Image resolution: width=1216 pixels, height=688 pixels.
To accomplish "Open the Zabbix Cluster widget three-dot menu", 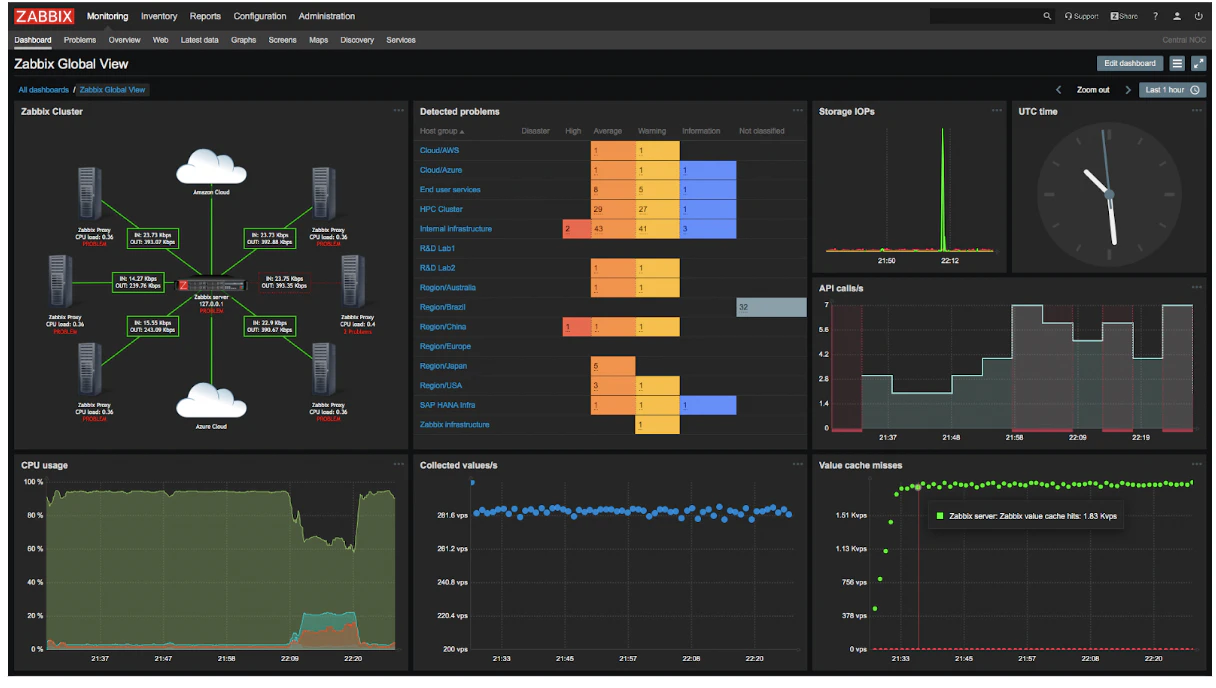I will (x=398, y=110).
